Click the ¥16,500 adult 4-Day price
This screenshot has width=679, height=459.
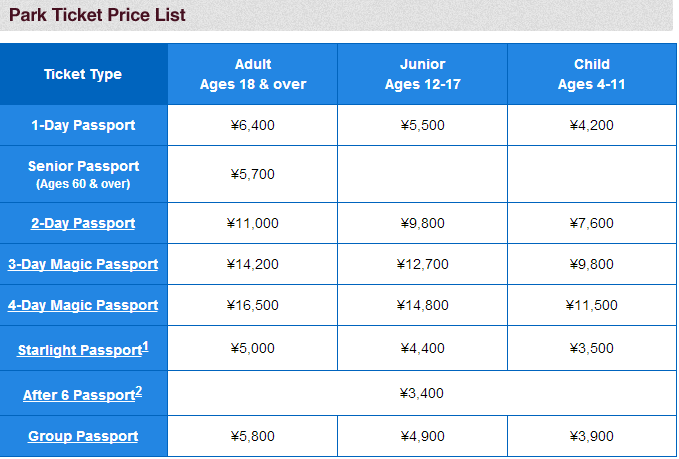252,305
